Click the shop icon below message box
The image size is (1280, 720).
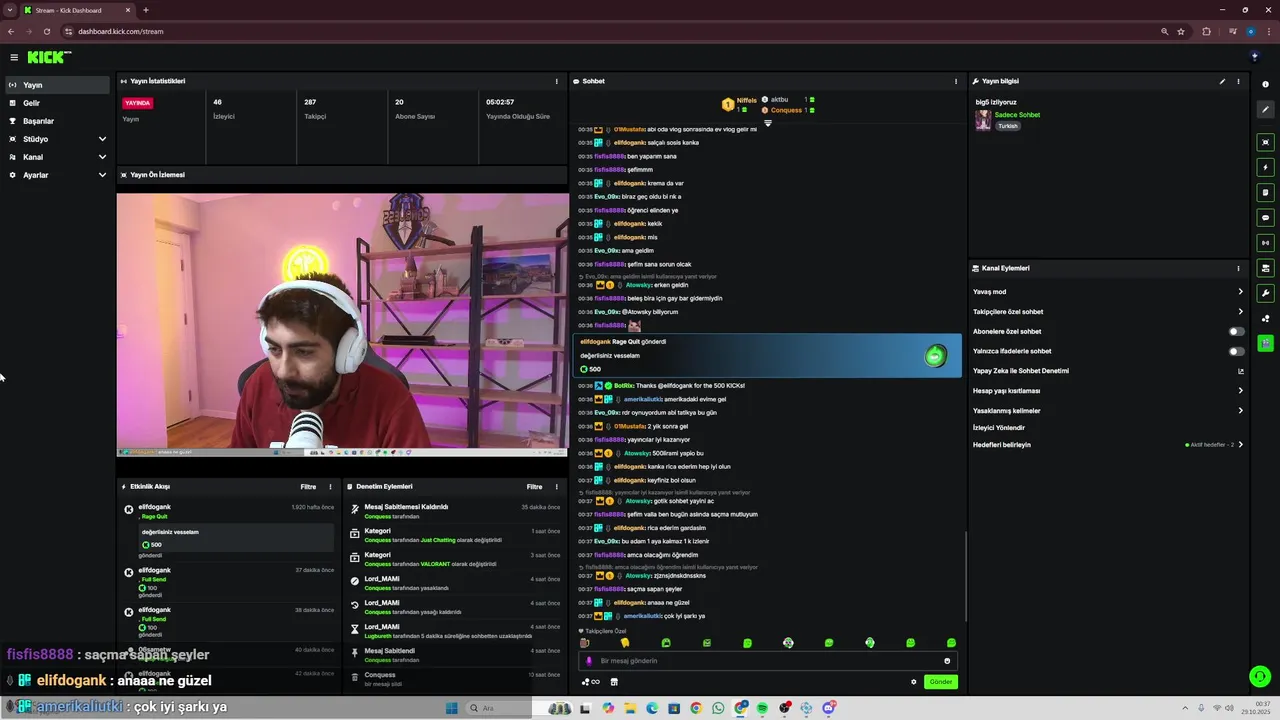614,682
